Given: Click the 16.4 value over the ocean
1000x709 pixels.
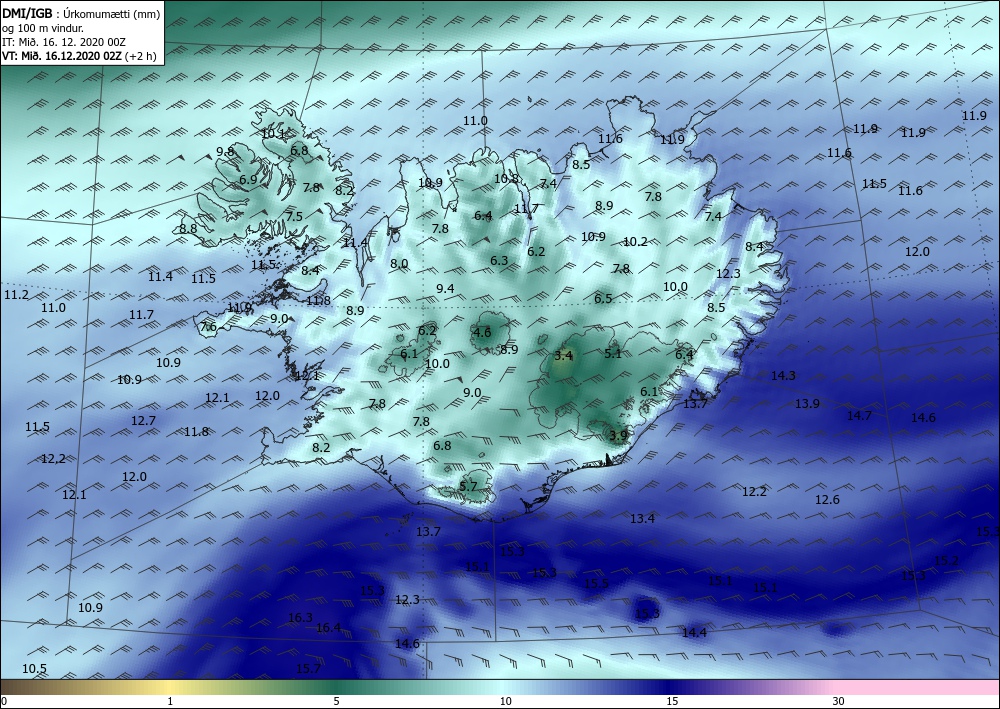Looking at the screenshot, I should pos(328,628).
